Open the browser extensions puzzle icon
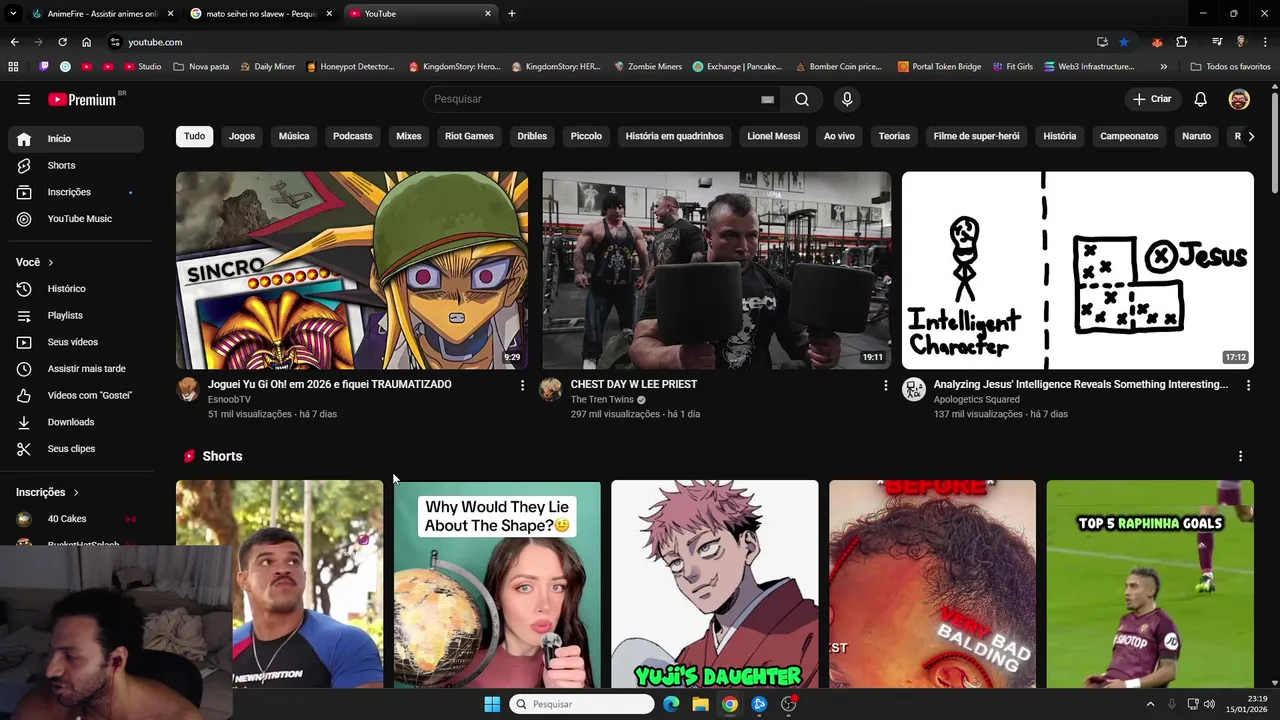 pos(1181,42)
